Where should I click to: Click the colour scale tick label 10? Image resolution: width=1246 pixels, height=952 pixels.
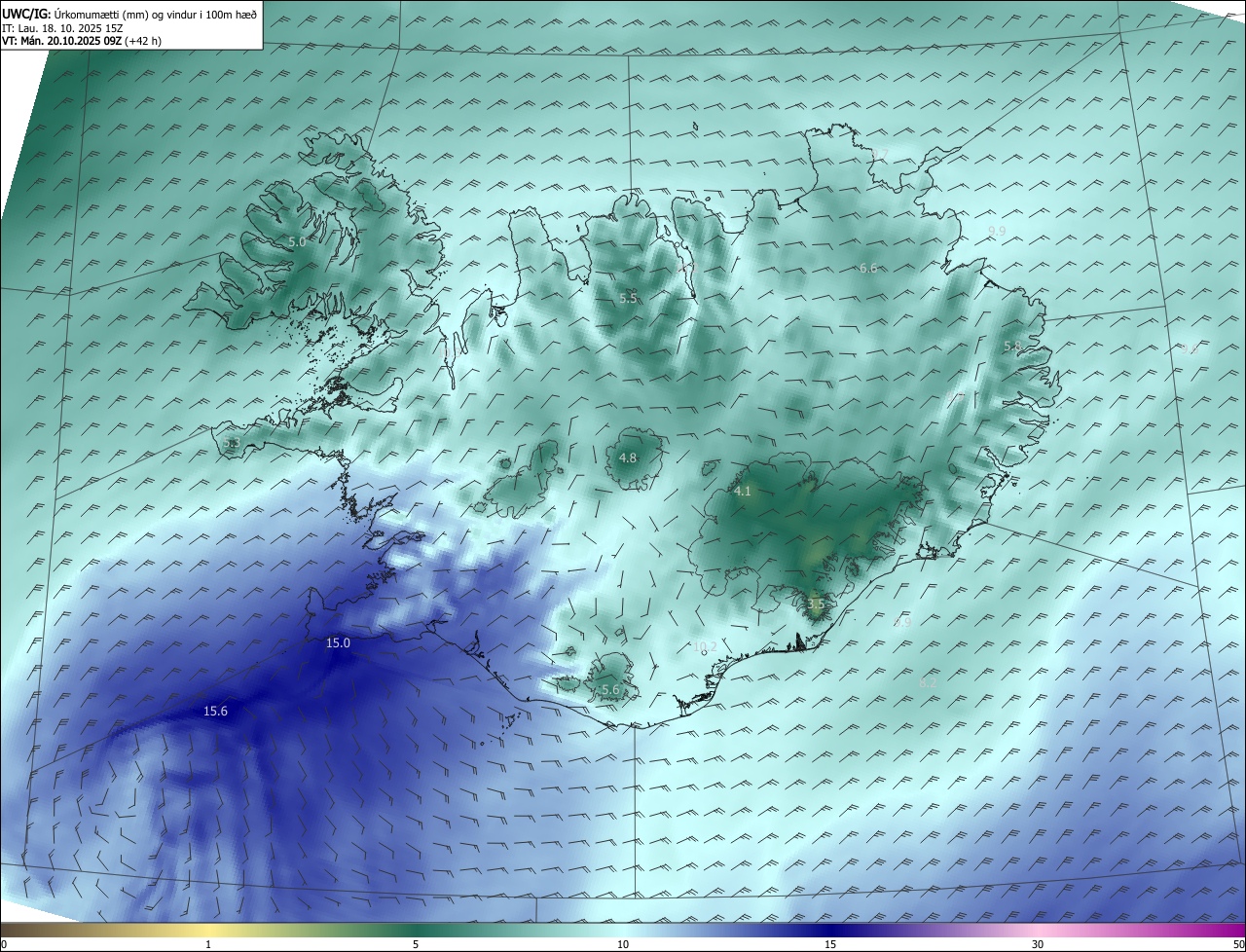(x=623, y=944)
